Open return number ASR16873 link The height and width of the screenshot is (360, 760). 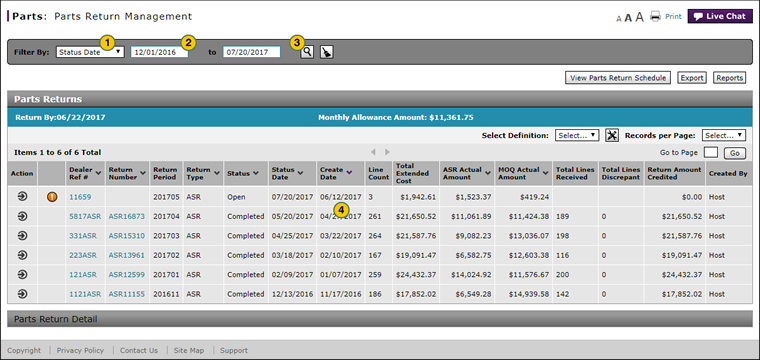click(x=127, y=217)
